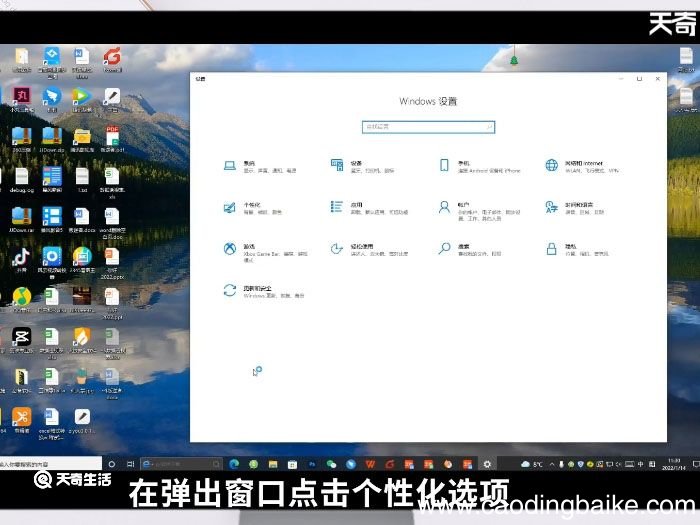This screenshot has width=700, height=525.
Task: Select the PDF document on desktop
Action: pyautogui.click(x=112, y=139)
